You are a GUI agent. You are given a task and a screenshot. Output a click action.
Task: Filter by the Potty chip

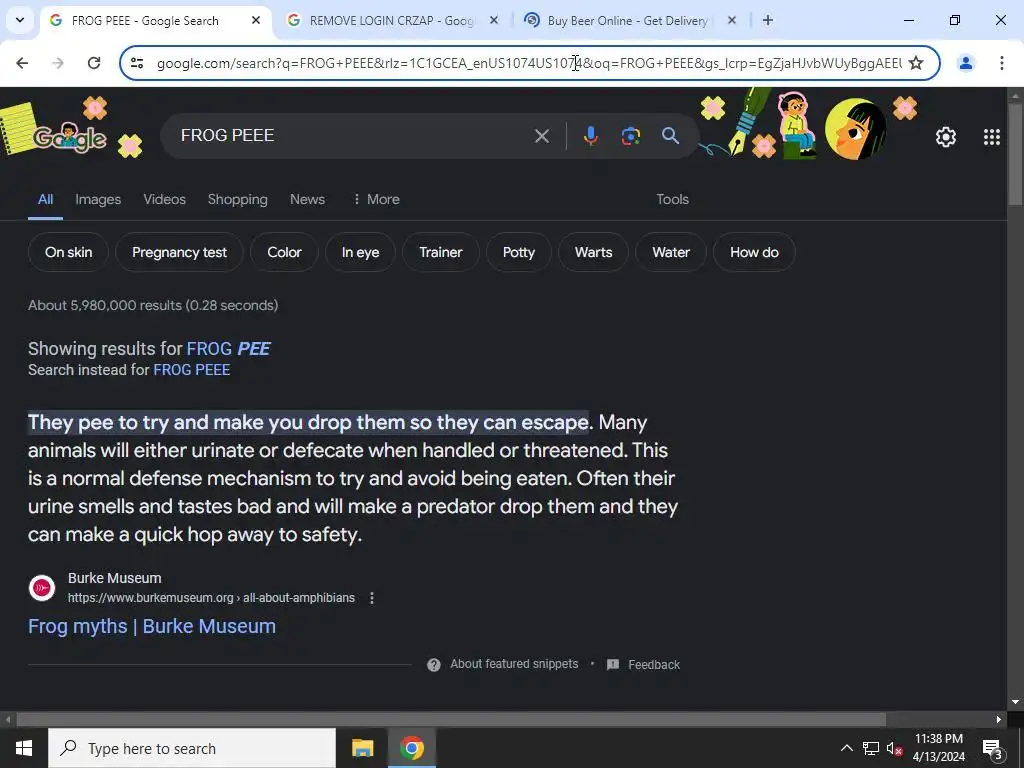click(x=519, y=252)
